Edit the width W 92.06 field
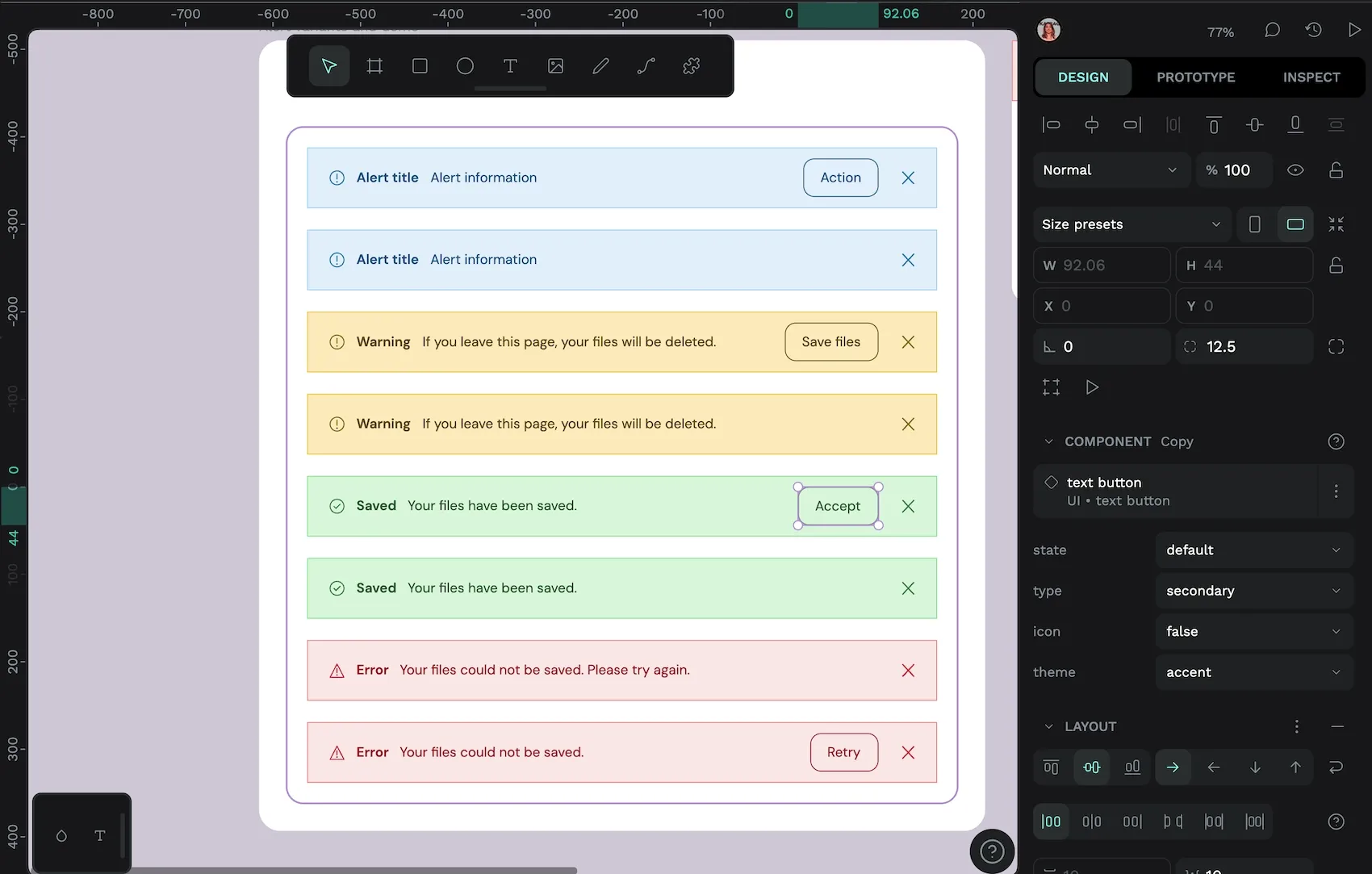This screenshot has height=874, width=1372. [x=1102, y=266]
